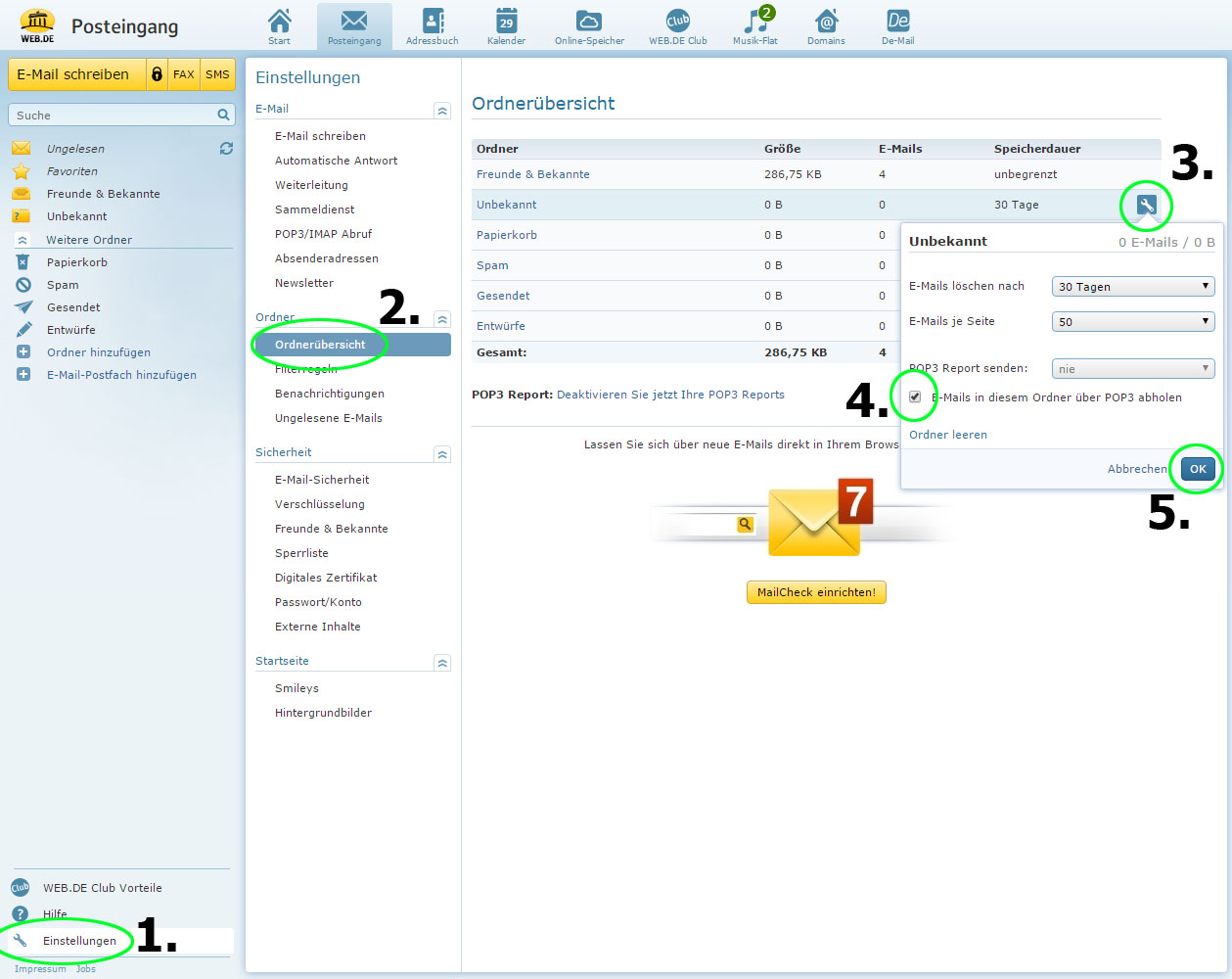1232x979 pixels.
Task: Open the Kalender icon
Action: [x=506, y=21]
